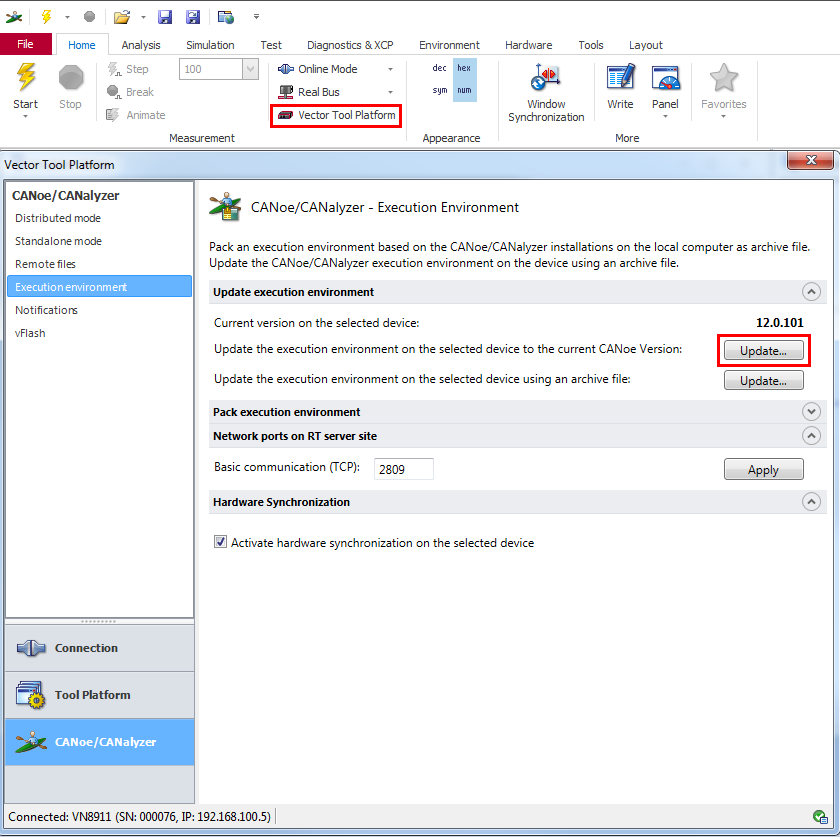The width and height of the screenshot is (840, 837).
Task: Click the Stop measurement icon
Action: (70, 79)
